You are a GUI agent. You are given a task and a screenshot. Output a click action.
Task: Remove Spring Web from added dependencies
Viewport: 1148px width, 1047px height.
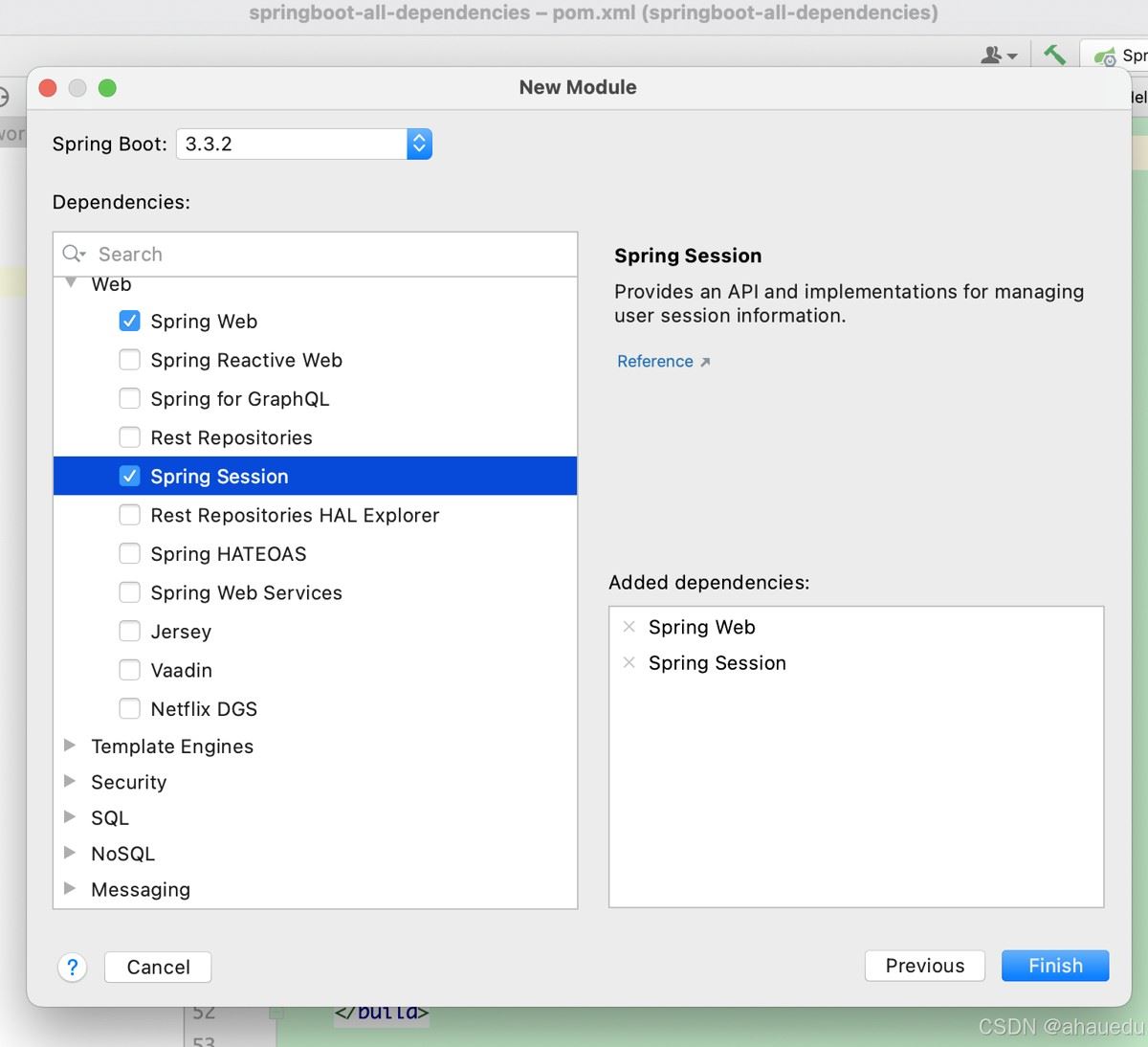coord(629,627)
